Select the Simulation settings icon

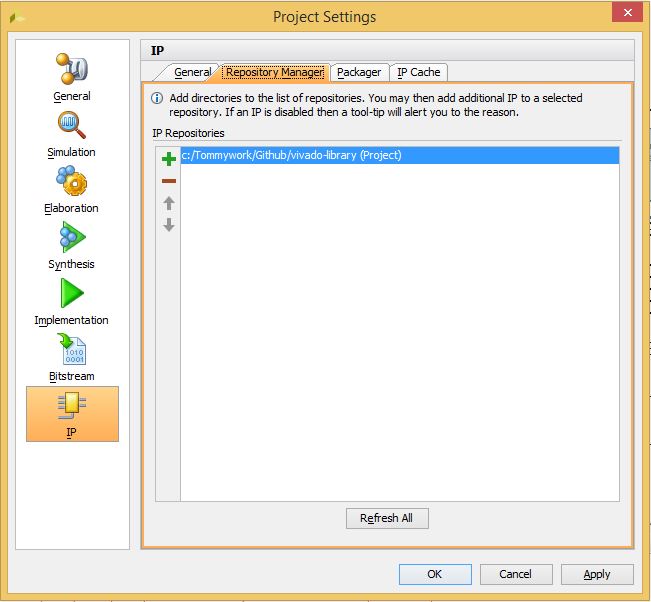(72, 133)
